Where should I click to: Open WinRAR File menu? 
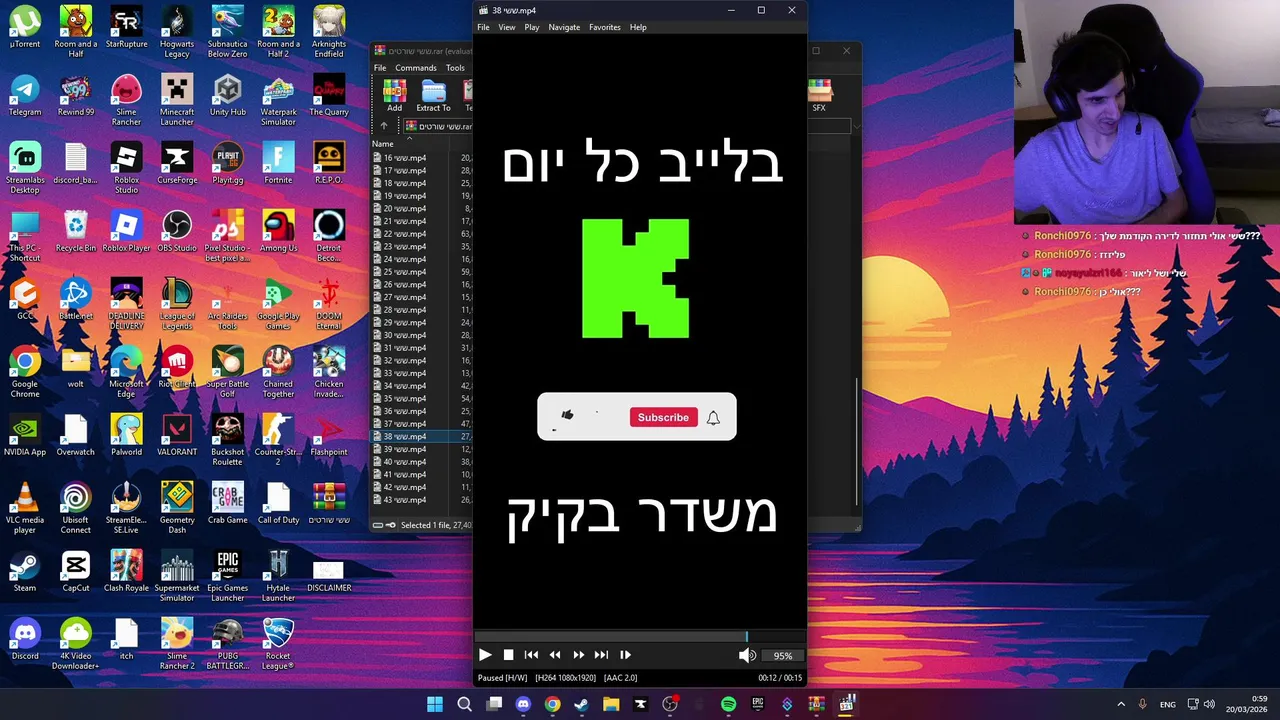(x=380, y=68)
